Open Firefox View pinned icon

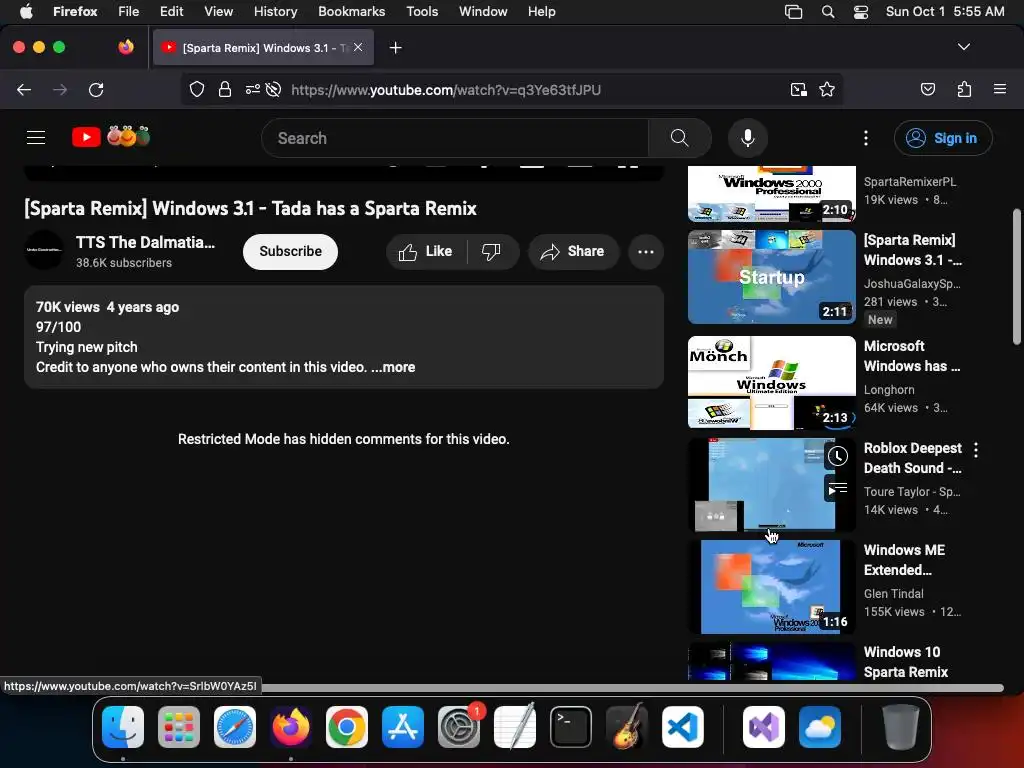pos(126,47)
